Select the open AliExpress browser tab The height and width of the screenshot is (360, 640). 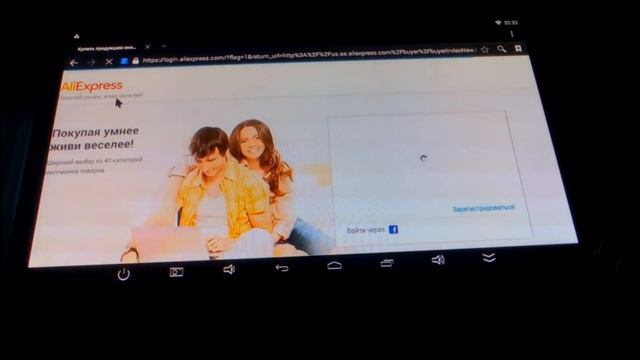[107, 49]
